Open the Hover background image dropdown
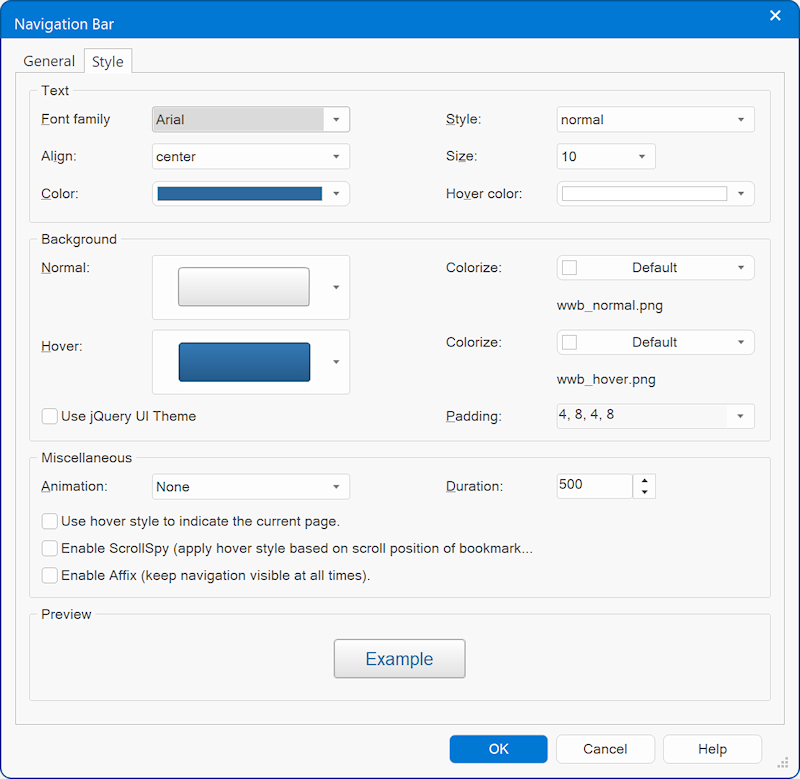The width and height of the screenshot is (800, 779). [x=336, y=362]
